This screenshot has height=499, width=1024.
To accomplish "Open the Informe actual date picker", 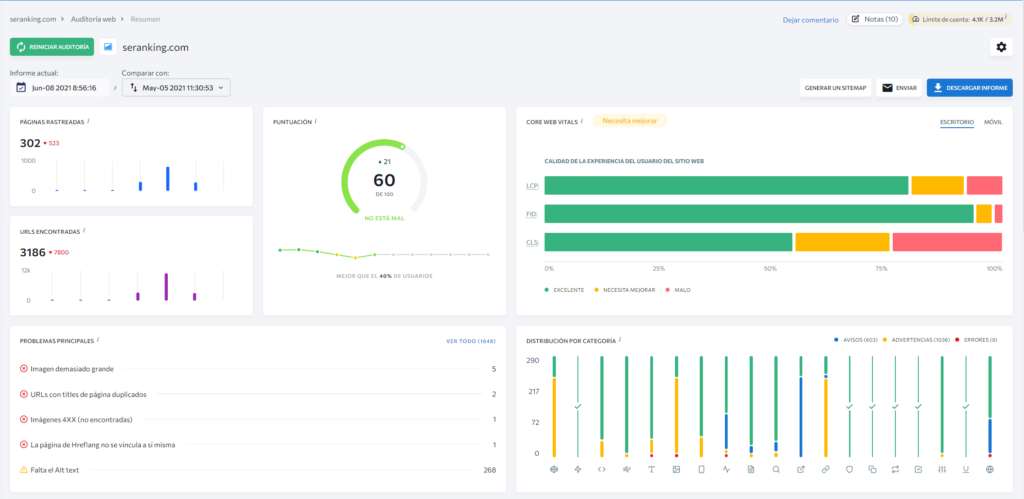I will click(x=59, y=88).
